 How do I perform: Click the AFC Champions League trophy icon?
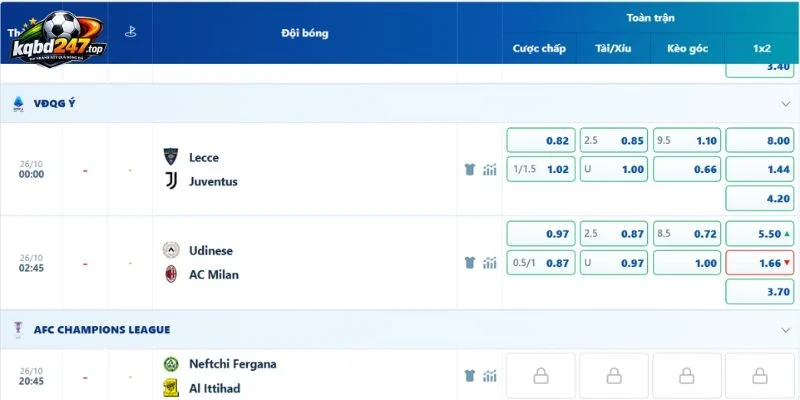tap(18, 330)
